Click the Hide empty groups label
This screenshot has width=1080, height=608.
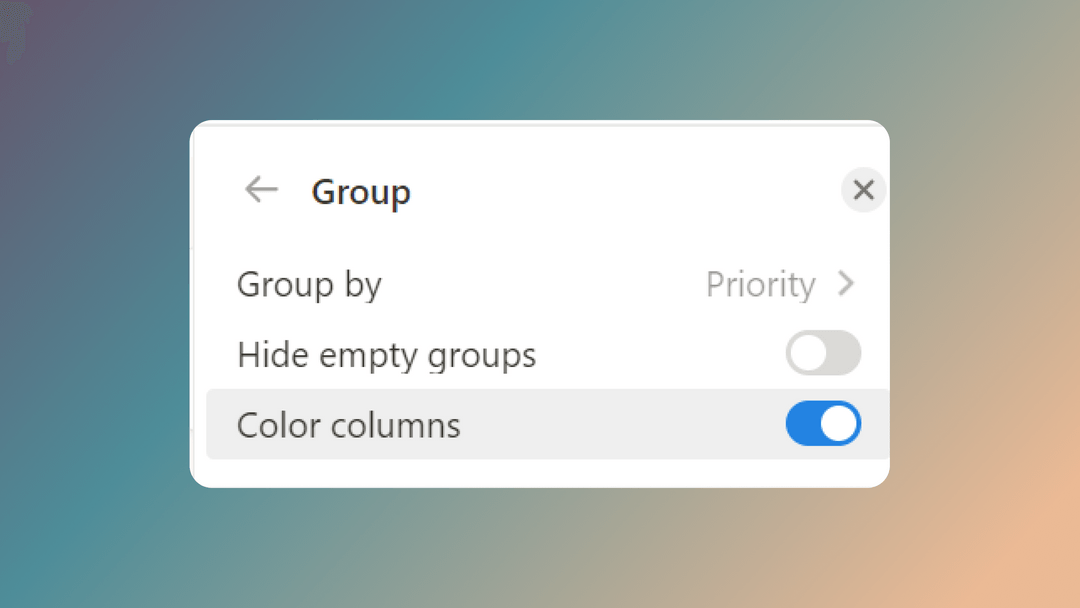click(x=386, y=354)
